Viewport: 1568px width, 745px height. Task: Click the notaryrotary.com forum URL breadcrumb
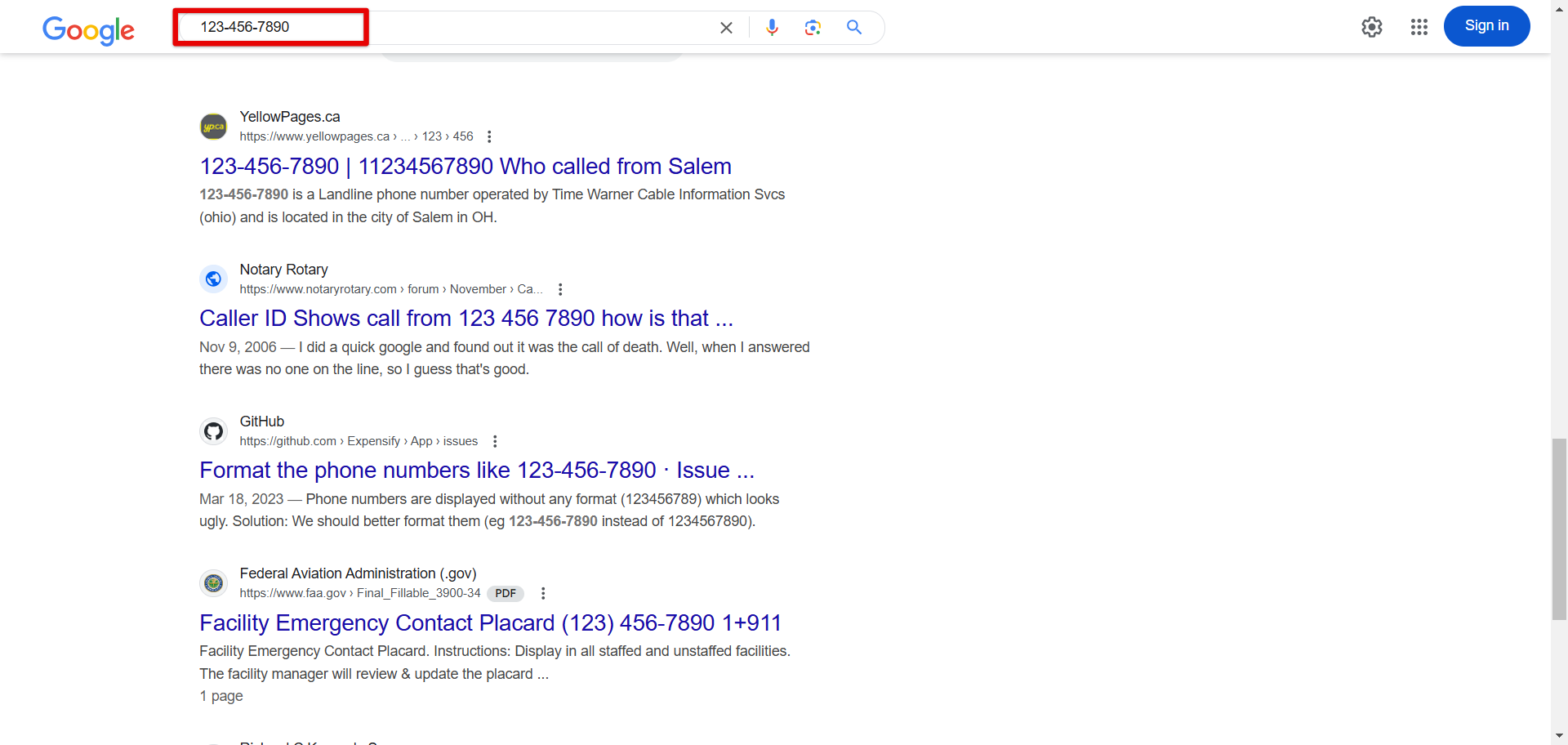[391, 289]
